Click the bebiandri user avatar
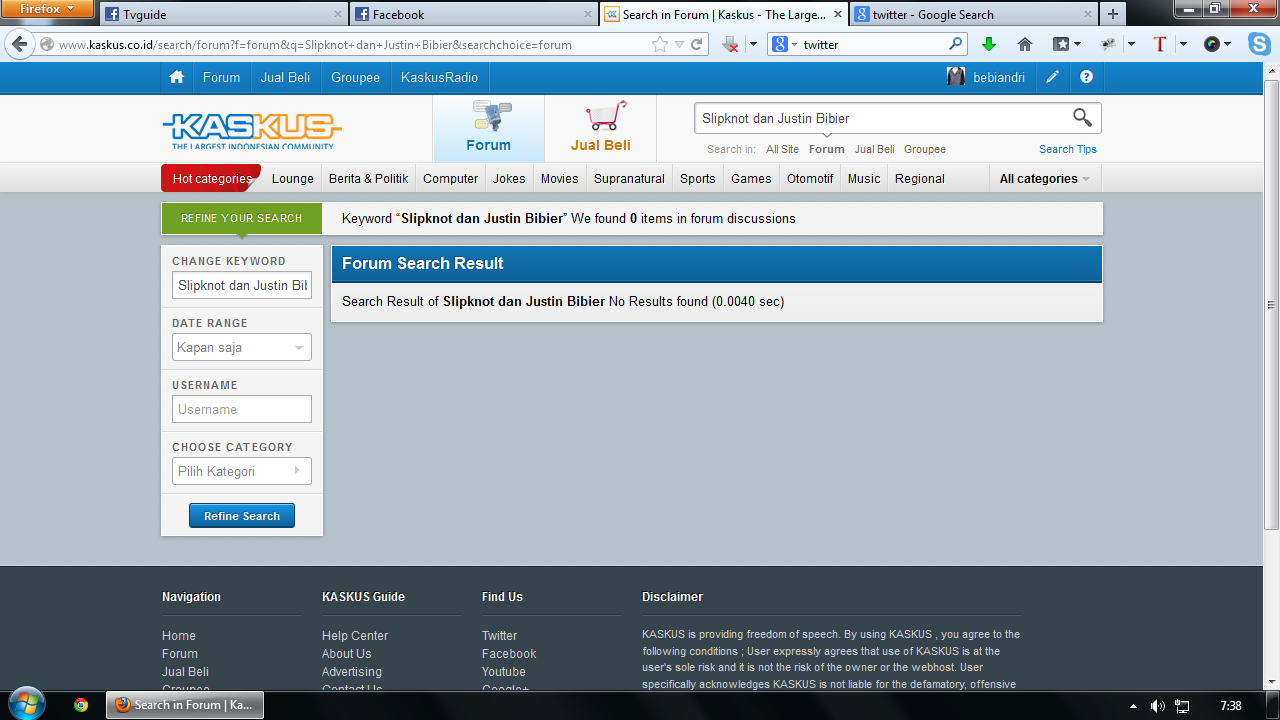The height and width of the screenshot is (720, 1280). (x=957, y=77)
